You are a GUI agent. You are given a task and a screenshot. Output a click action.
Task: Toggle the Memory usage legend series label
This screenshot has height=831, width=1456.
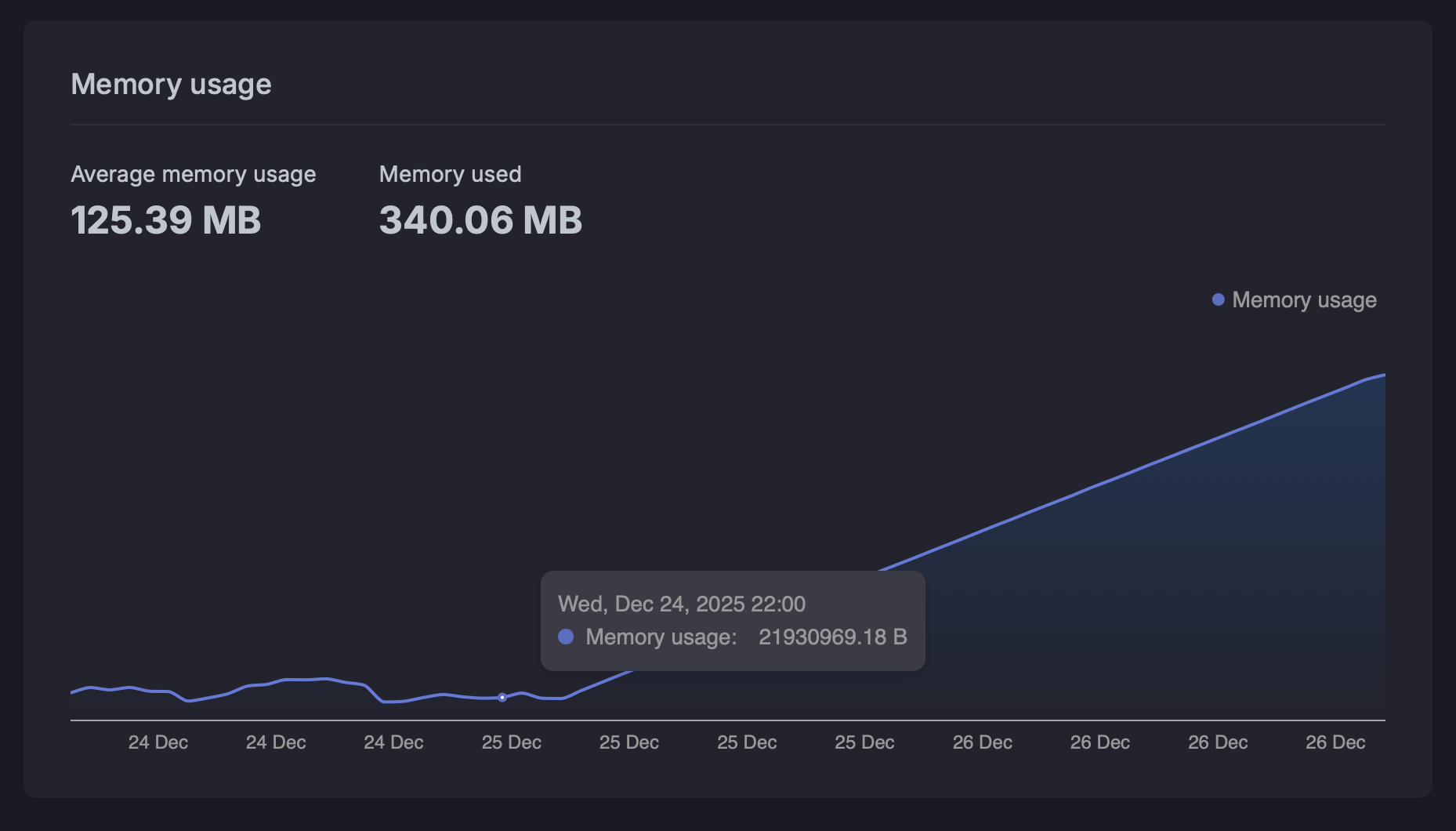point(1303,299)
